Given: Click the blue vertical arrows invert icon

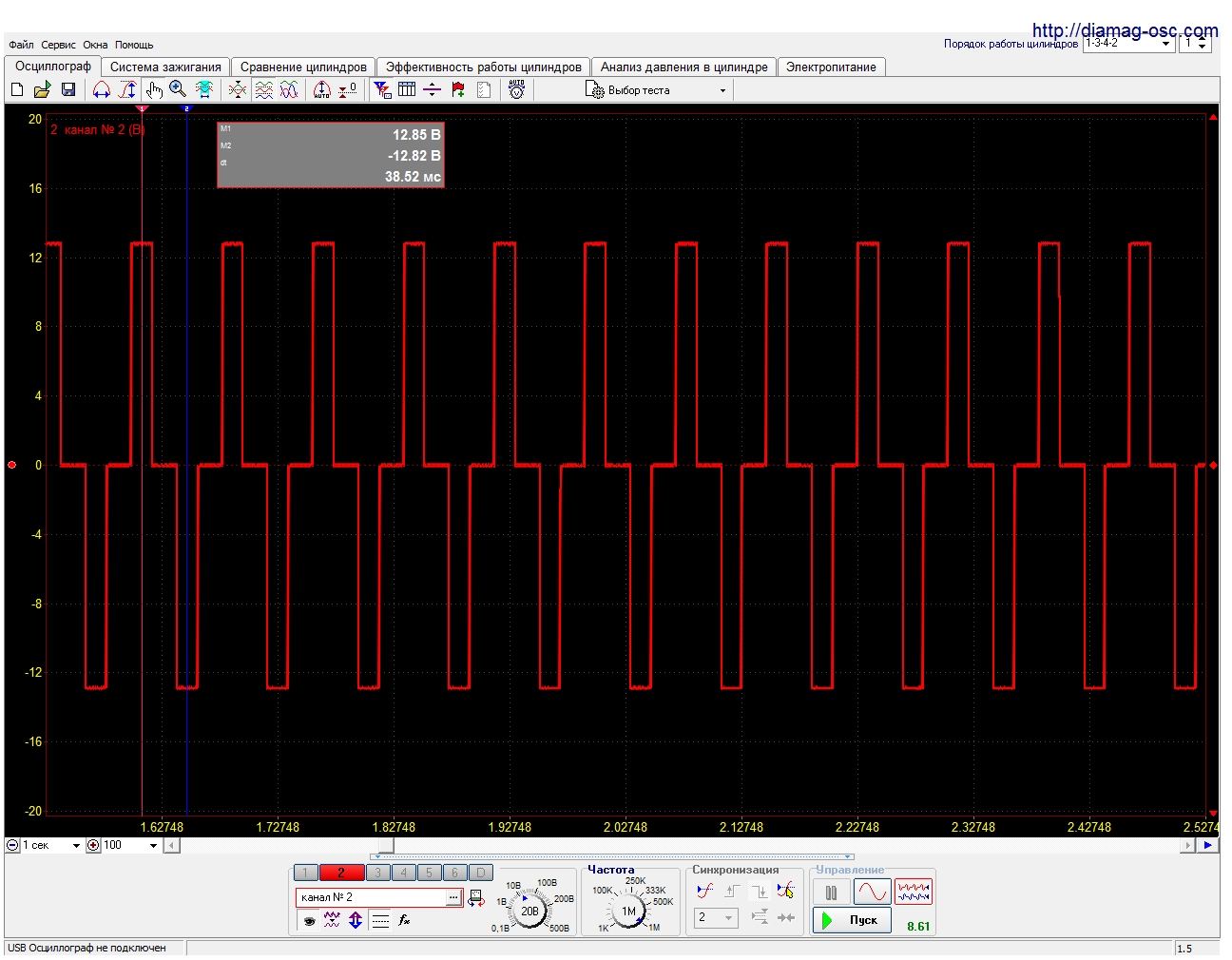Looking at the screenshot, I should point(356,920).
